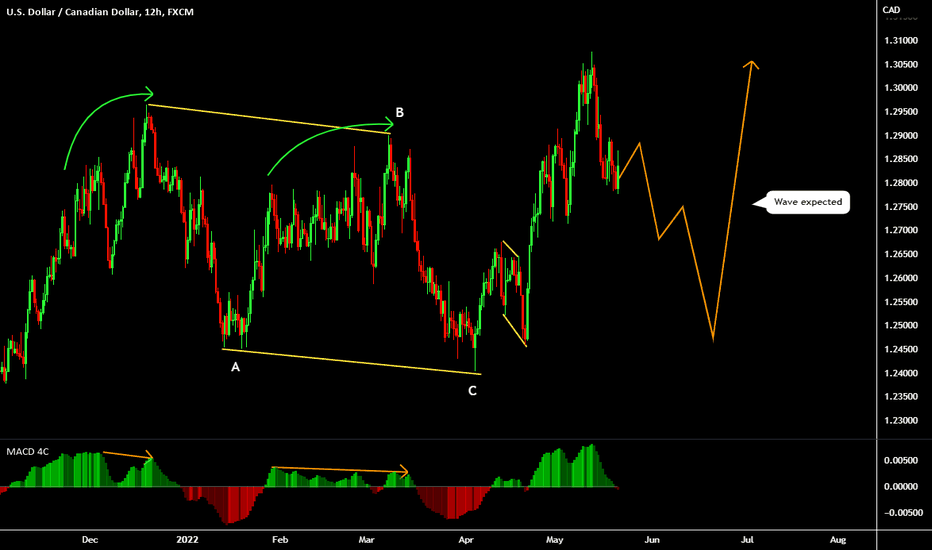
Task: Click the Jul label on the time axis
Action: click(747, 540)
